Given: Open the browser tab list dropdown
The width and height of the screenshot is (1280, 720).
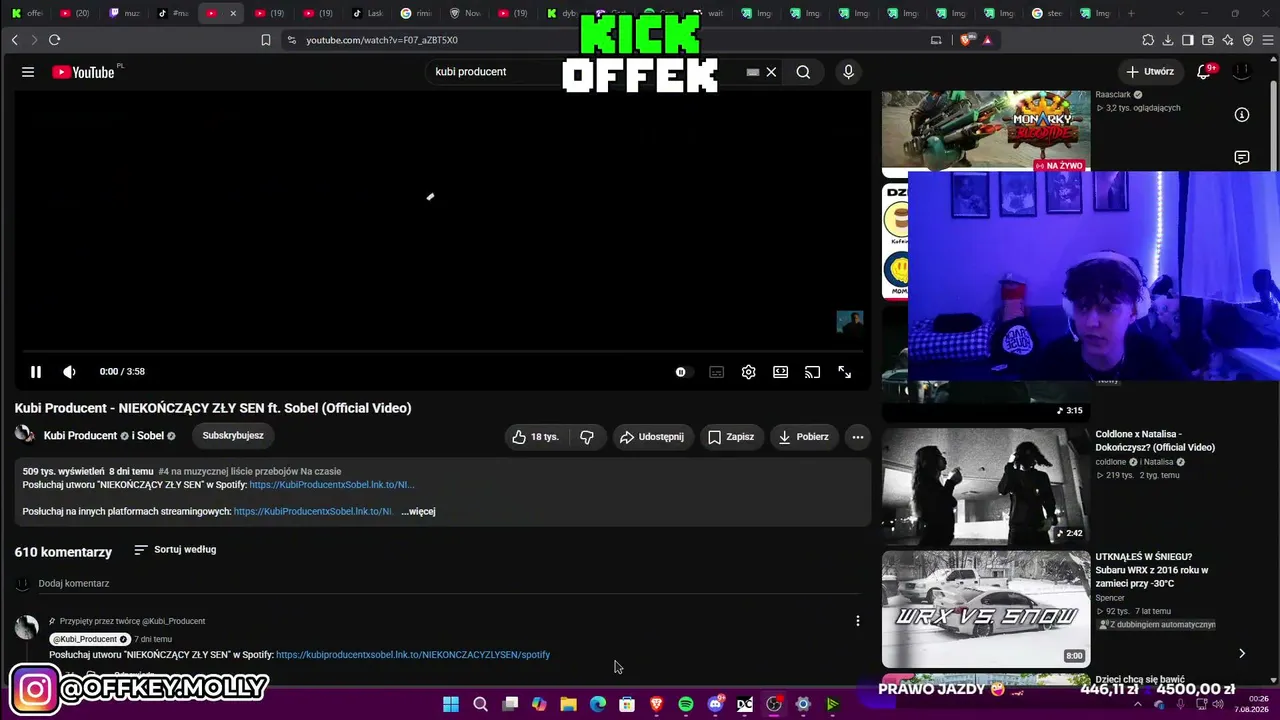Looking at the screenshot, I should click(x=1180, y=13).
